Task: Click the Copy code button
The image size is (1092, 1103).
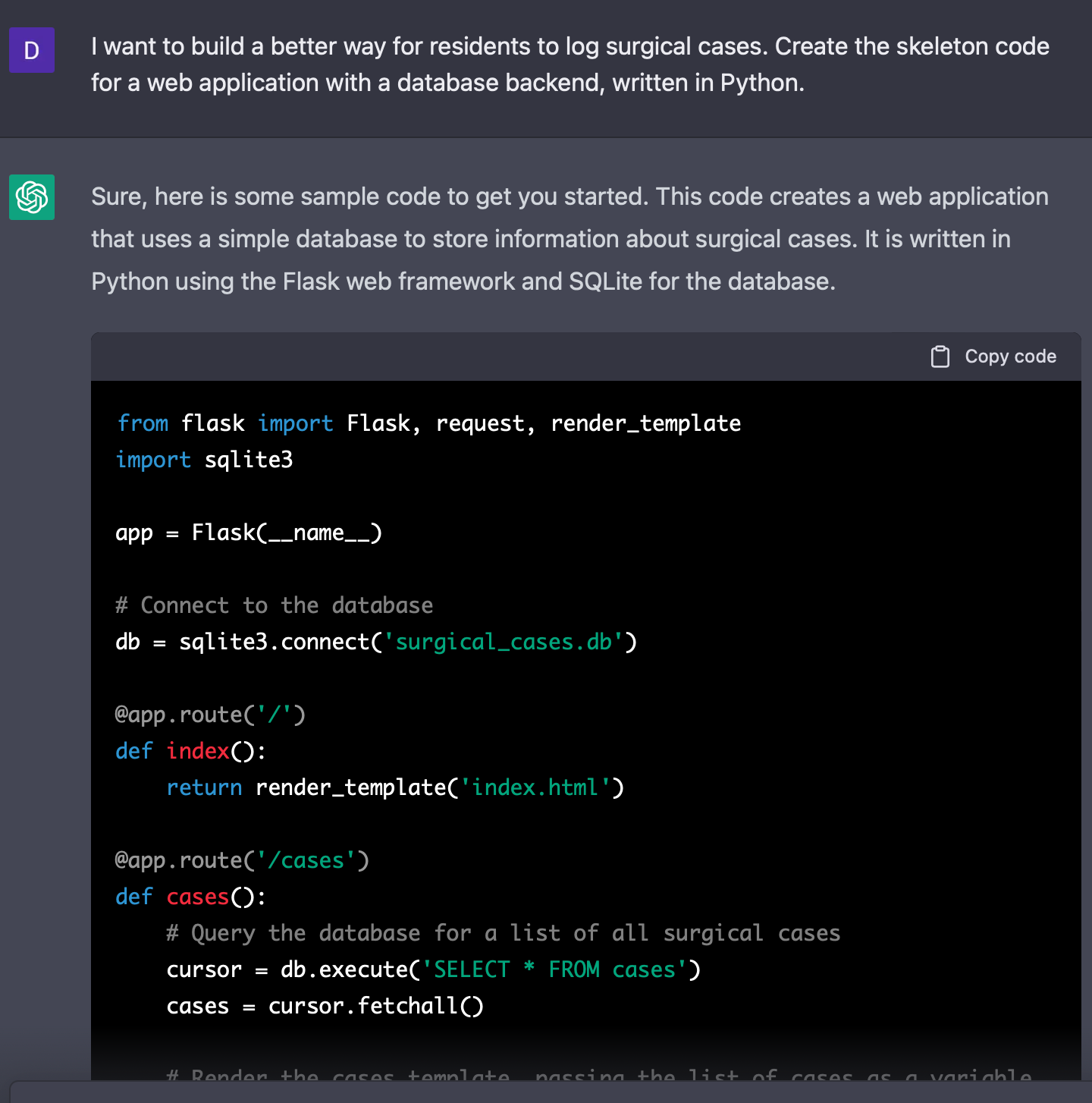Action: pos(993,357)
